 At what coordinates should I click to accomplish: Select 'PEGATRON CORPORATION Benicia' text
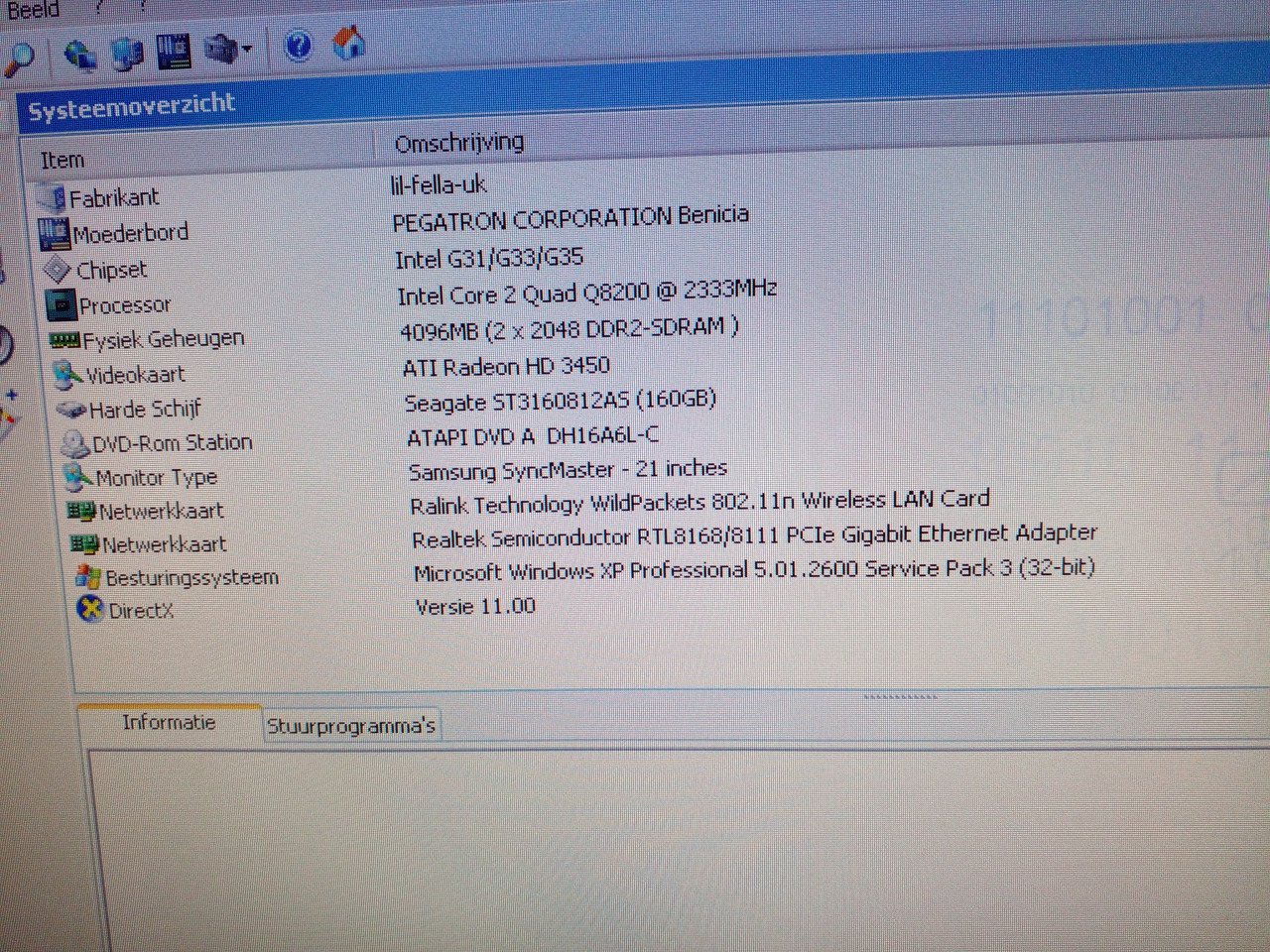571,218
